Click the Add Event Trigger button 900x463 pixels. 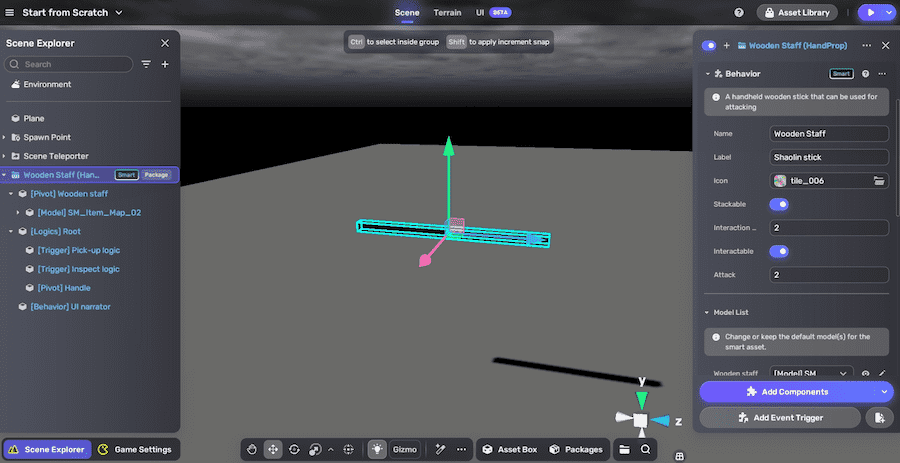pyautogui.click(x=781, y=417)
